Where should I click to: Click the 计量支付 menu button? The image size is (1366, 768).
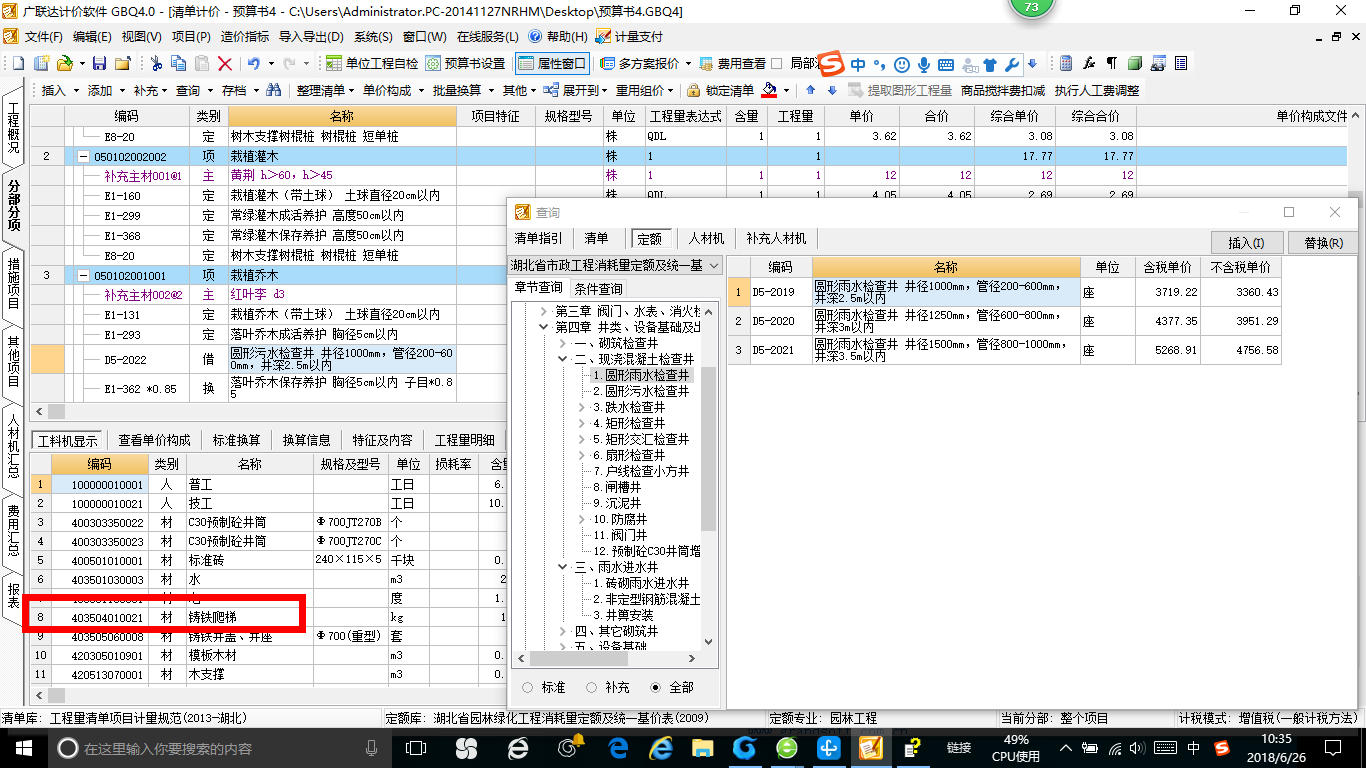[x=629, y=36]
